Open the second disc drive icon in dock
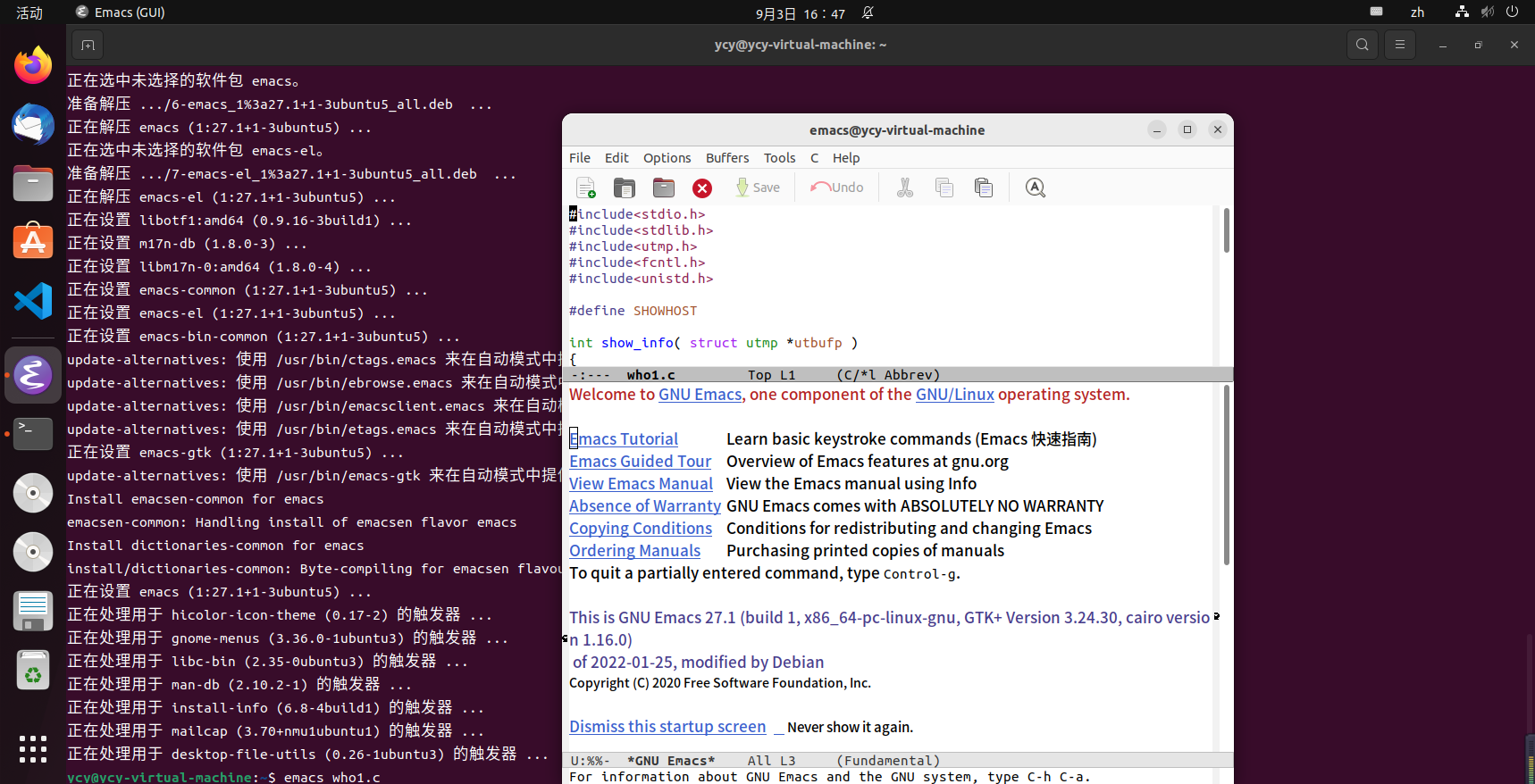The width and height of the screenshot is (1535, 784). [33, 552]
